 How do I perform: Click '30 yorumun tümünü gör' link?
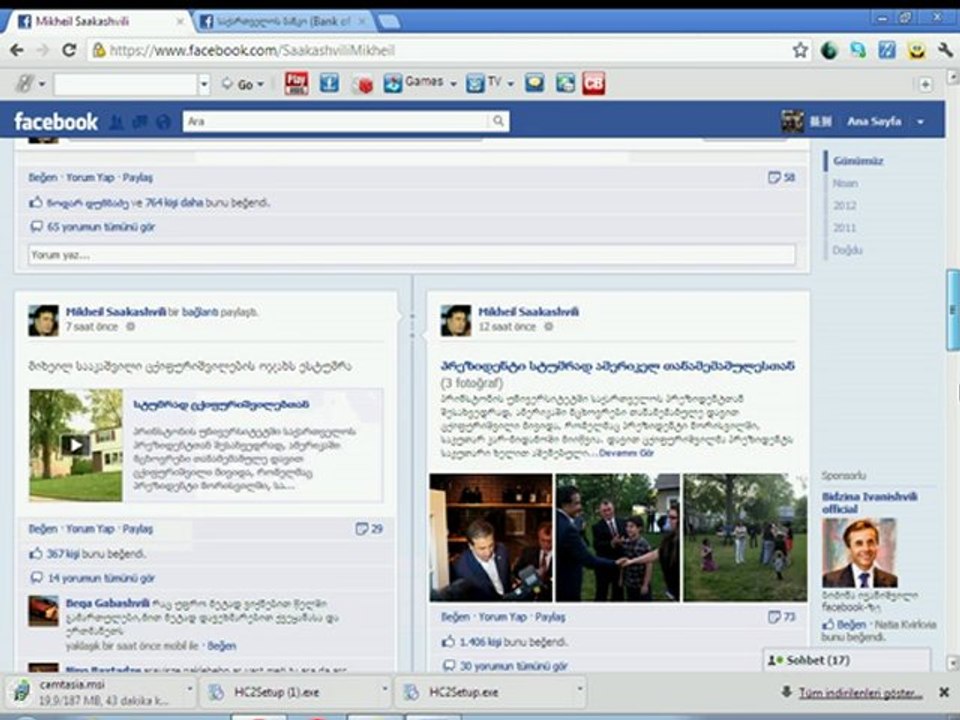pyautogui.click(x=513, y=666)
